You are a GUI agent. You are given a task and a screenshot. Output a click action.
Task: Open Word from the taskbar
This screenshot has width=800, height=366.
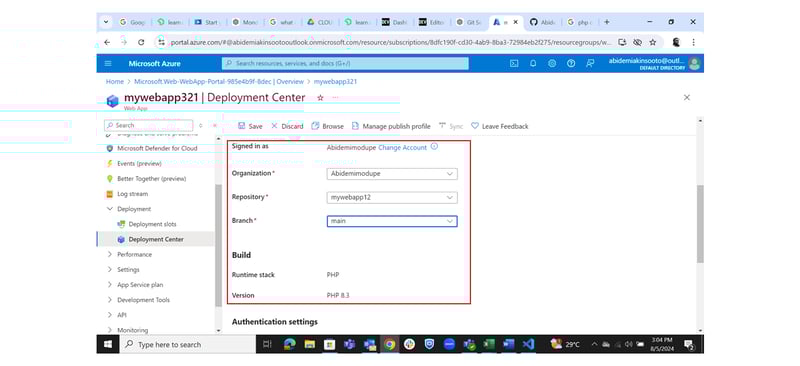[508, 345]
